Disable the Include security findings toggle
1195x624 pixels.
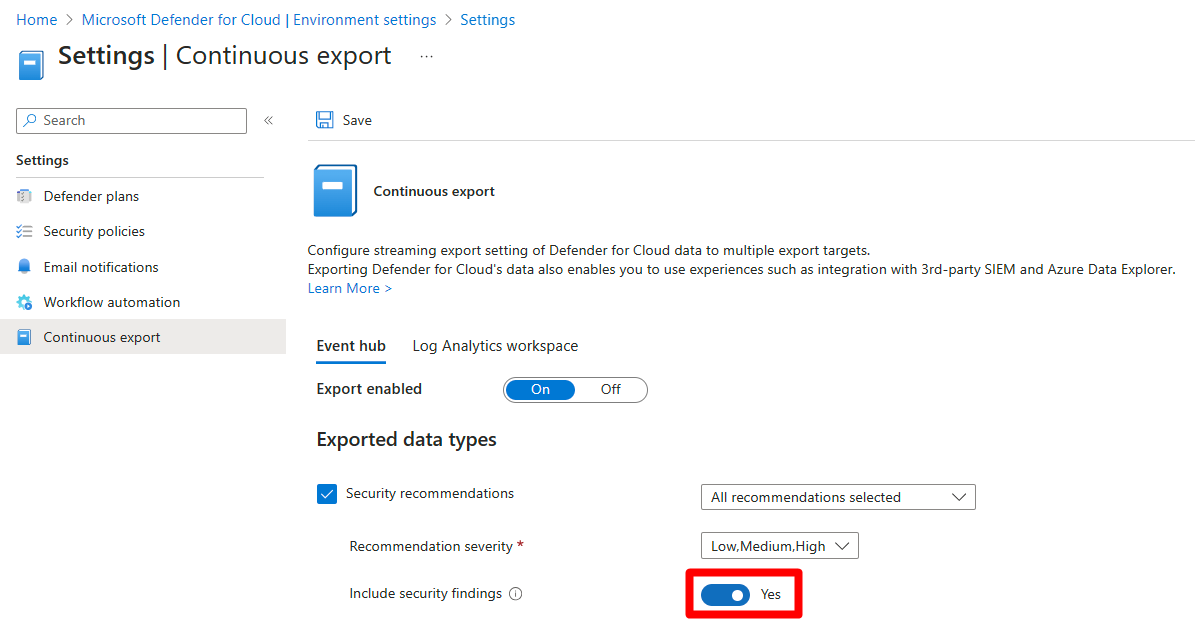[x=725, y=594]
